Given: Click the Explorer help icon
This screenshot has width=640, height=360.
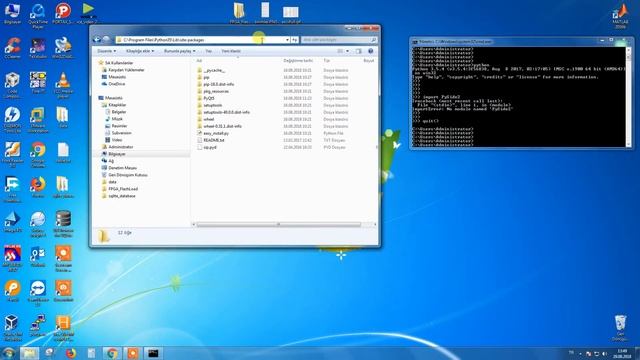Looking at the screenshot, I should coord(371,51).
